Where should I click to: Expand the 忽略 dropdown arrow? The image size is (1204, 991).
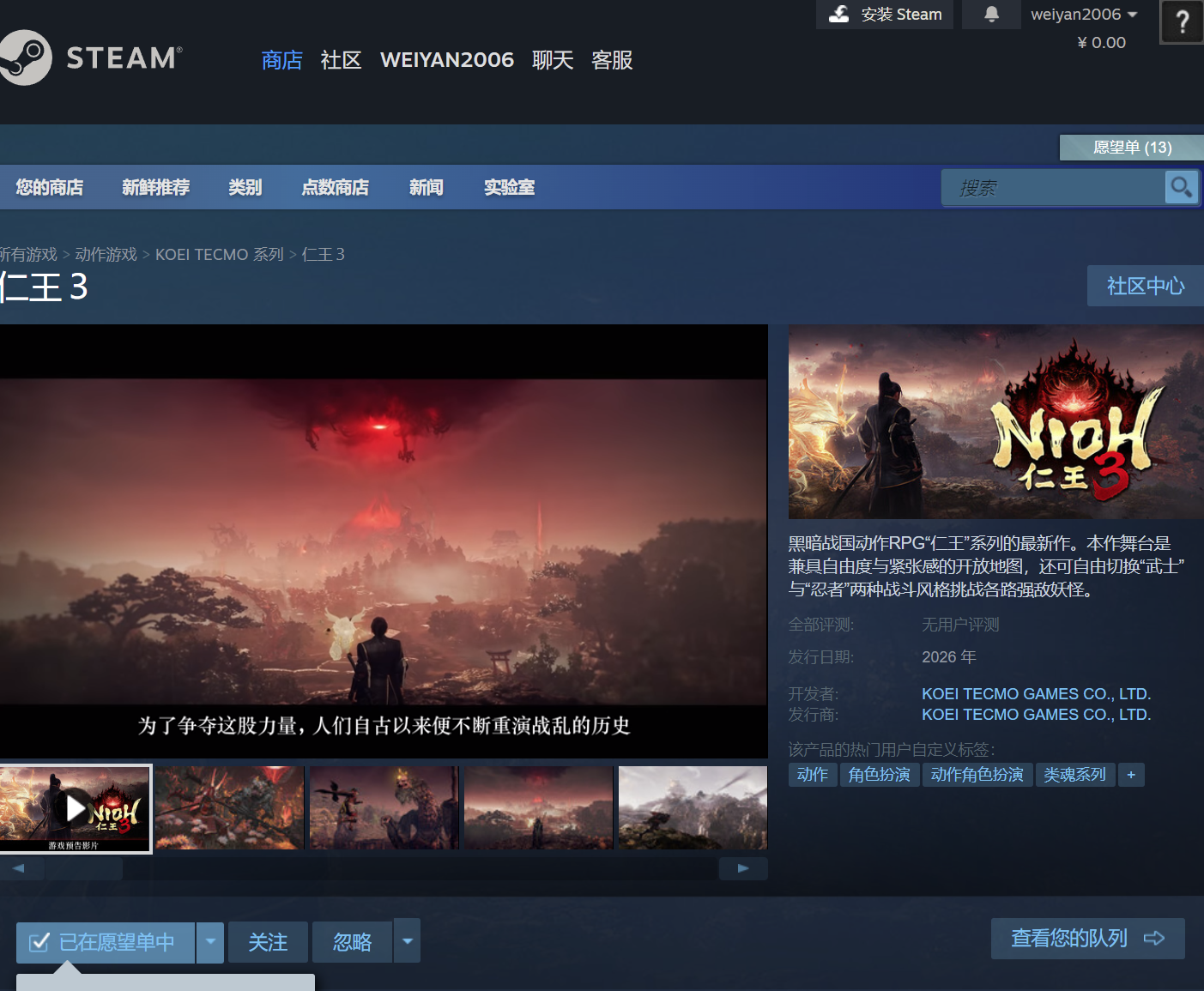click(x=408, y=942)
